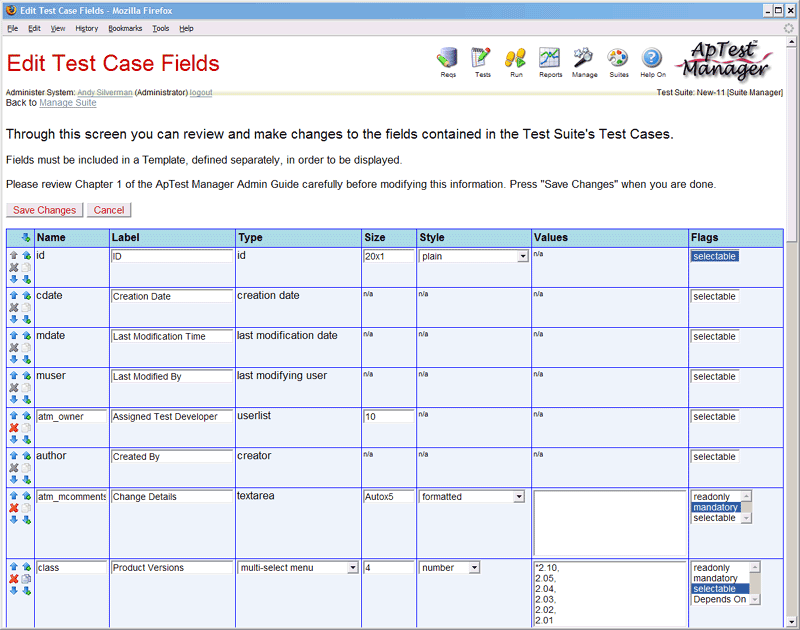This screenshot has width=800, height=630.
Task: Open the File menu
Action: coord(13,28)
